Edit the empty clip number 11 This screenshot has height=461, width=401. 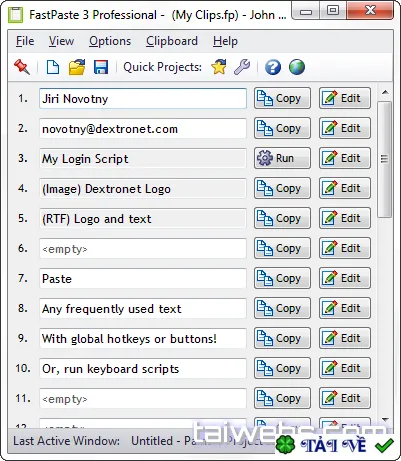pyautogui.click(x=345, y=398)
